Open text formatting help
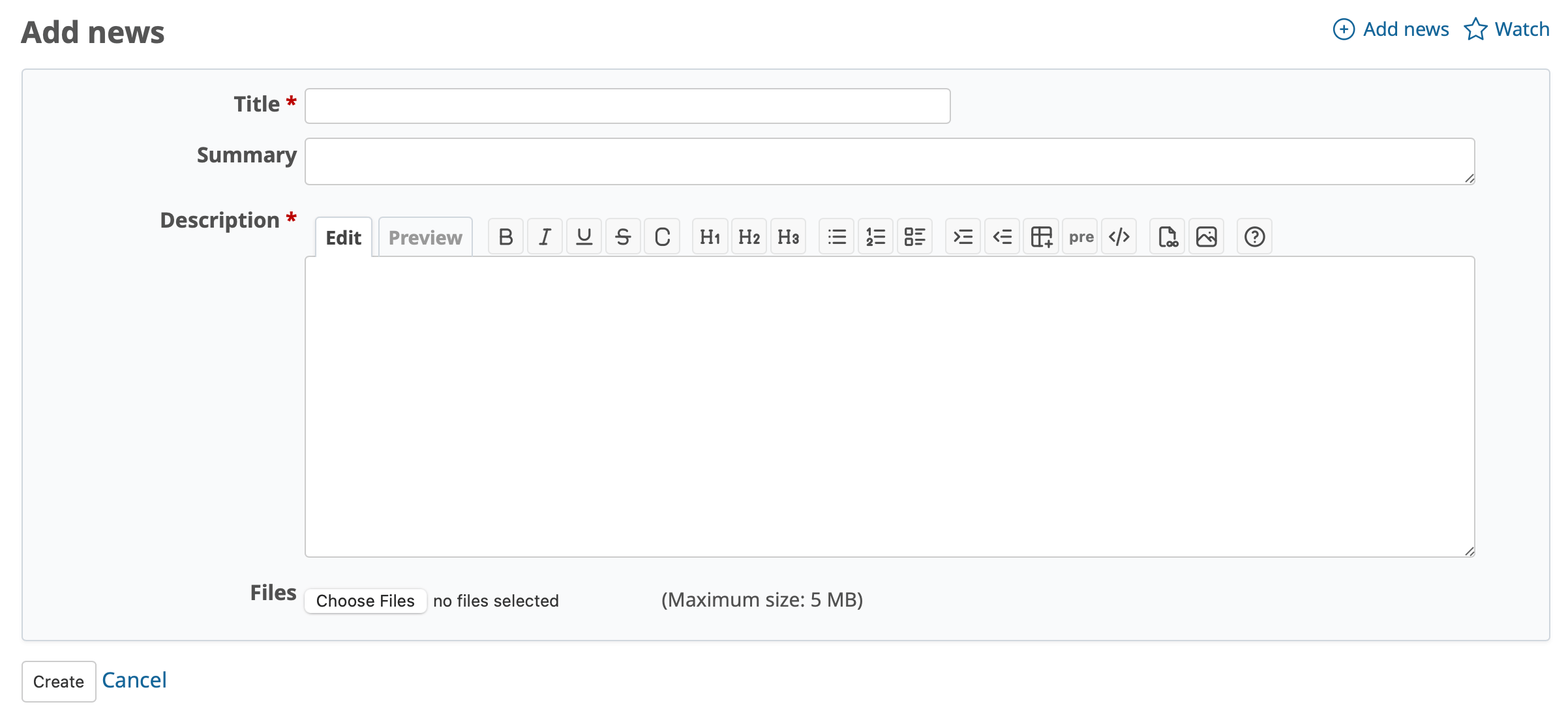This screenshot has width=1568, height=711. tap(1254, 237)
